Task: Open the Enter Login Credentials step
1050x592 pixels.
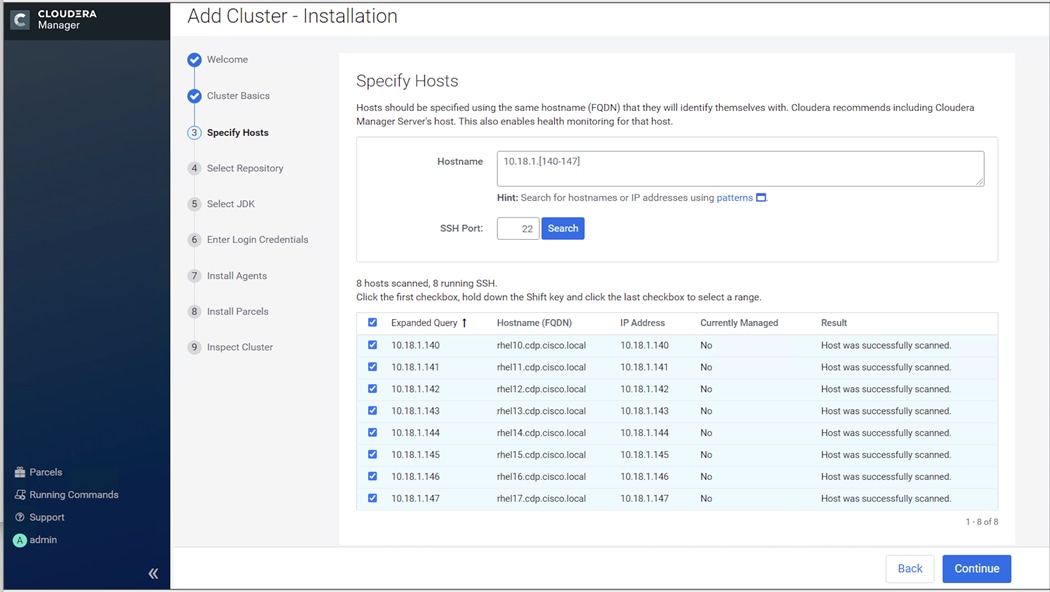Action: [258, 240]
